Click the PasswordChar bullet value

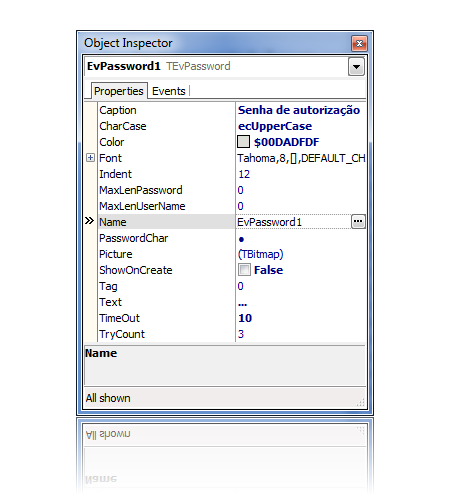[x=241, y=239]
